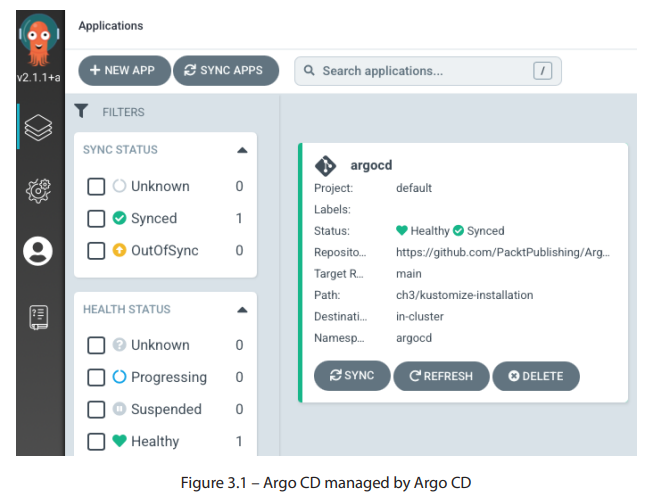Screen dimensions: 667x498
Task: Click the NEW APP button
Action: click(x=124, y=71)
